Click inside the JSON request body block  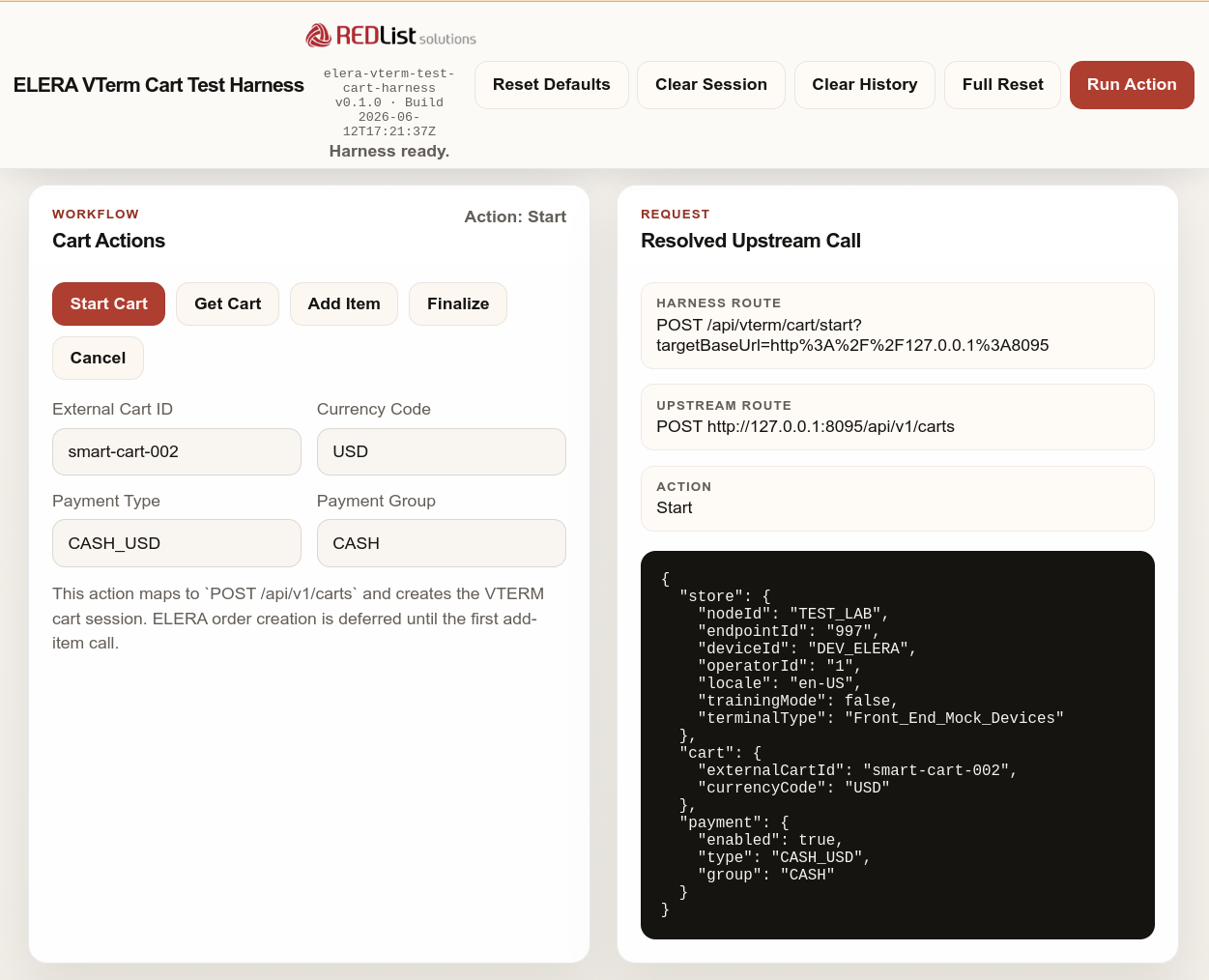pos(898,745)
